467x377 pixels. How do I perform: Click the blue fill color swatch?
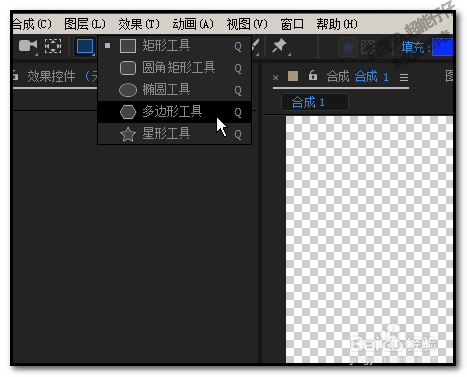442,47
